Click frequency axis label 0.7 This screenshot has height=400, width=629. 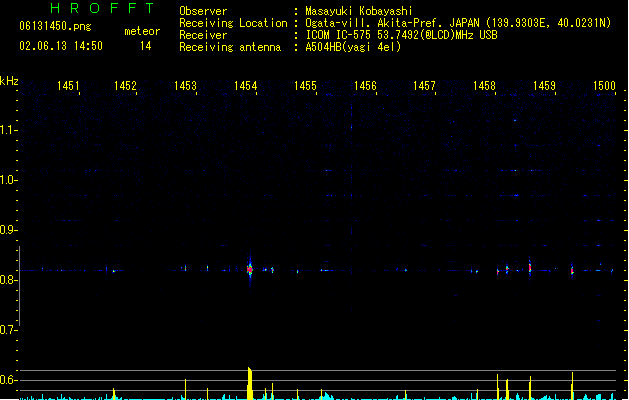[x=8, y=330]
